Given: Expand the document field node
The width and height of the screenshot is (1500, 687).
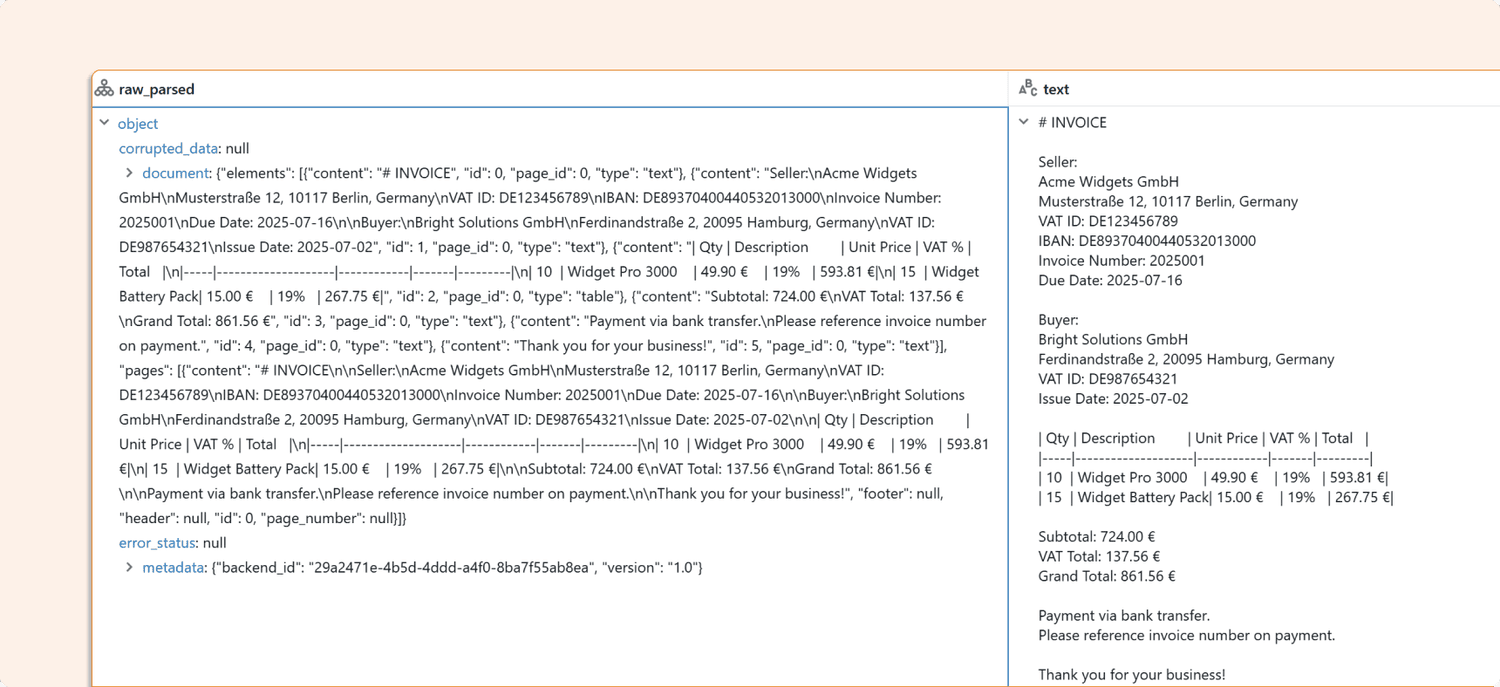Looking at the screenshot, I should (129, 172).
